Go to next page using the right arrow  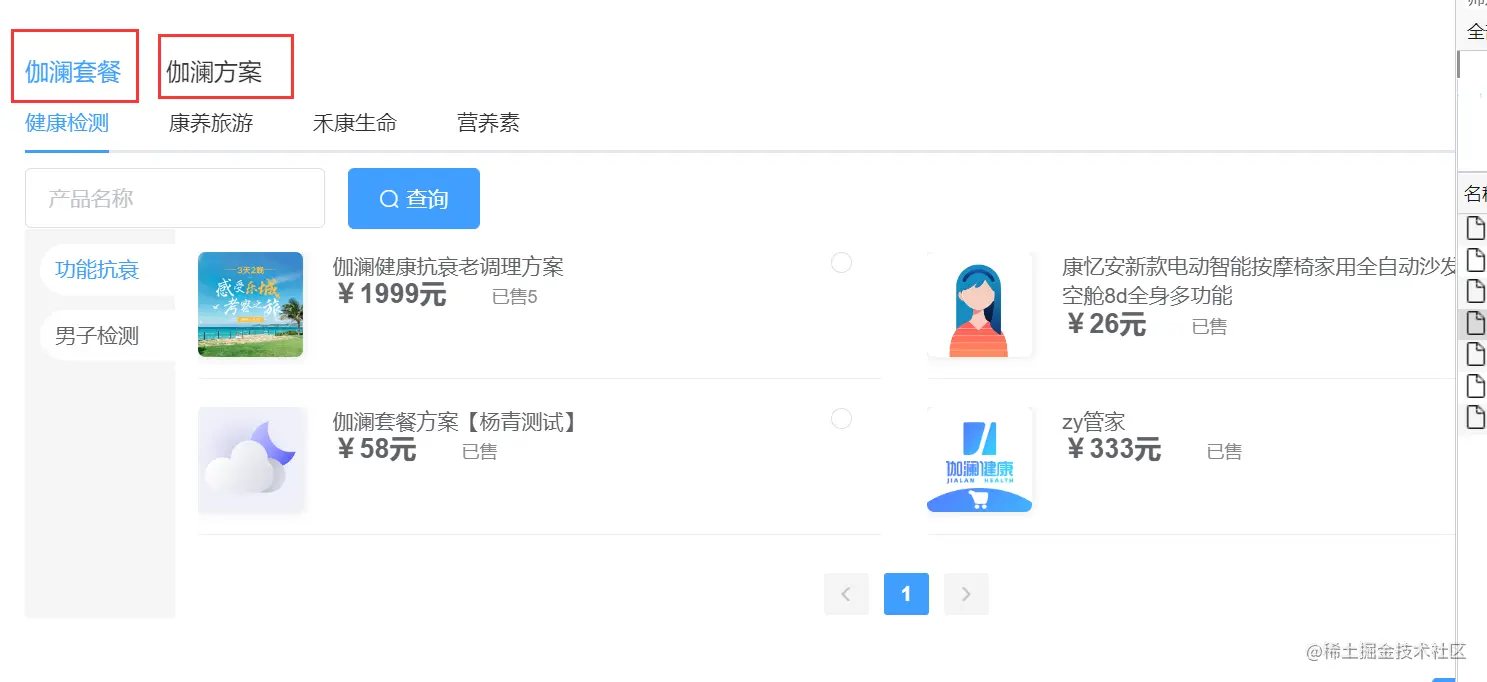click(x=966, y=594)
